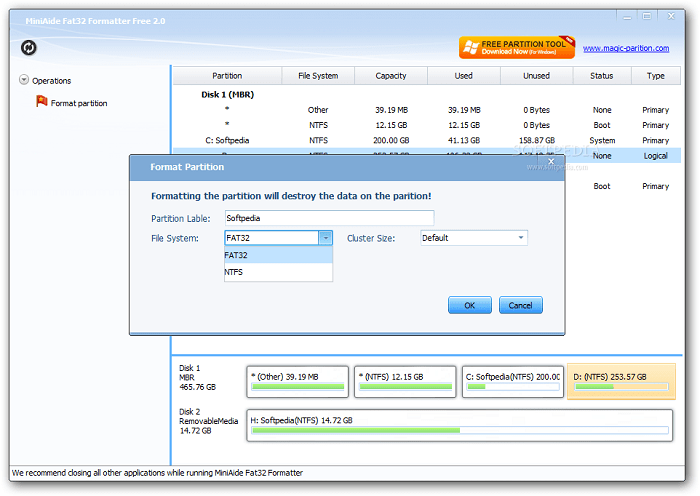Select the *(Other) 39.19 MB disk block
Image resolution: width=700 pixels, height=496 pixels.
(297, 381)
